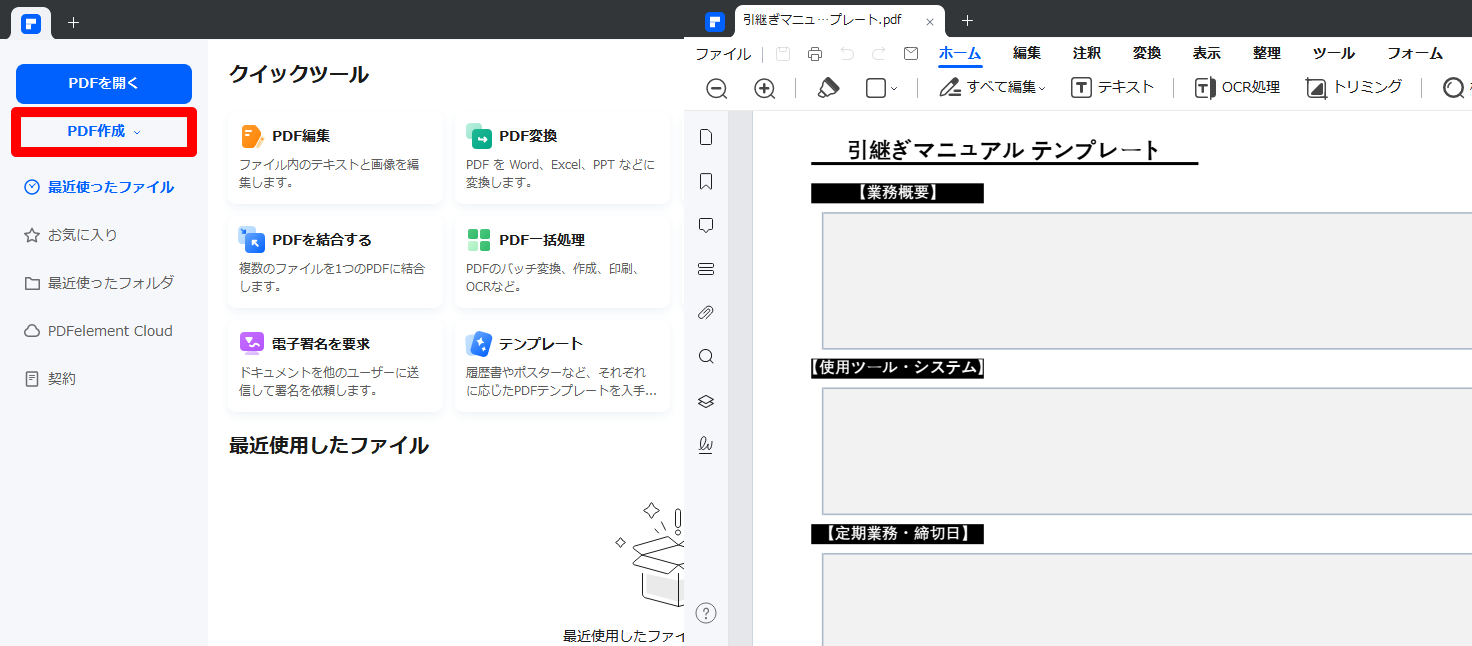
Task: Open the PDF変換 quick tool card
Action: click(562, 158)
